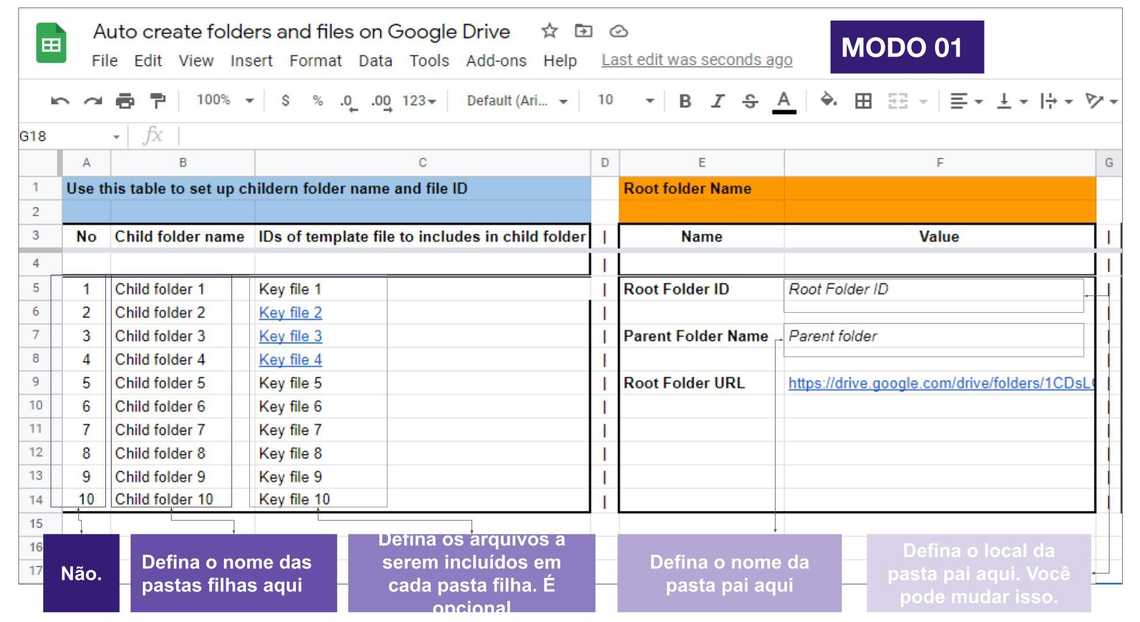Image resolution: width=1140 pixels, height=622 pixels.
Task: Open the Tools menu
Action: (x=429, y=61)
